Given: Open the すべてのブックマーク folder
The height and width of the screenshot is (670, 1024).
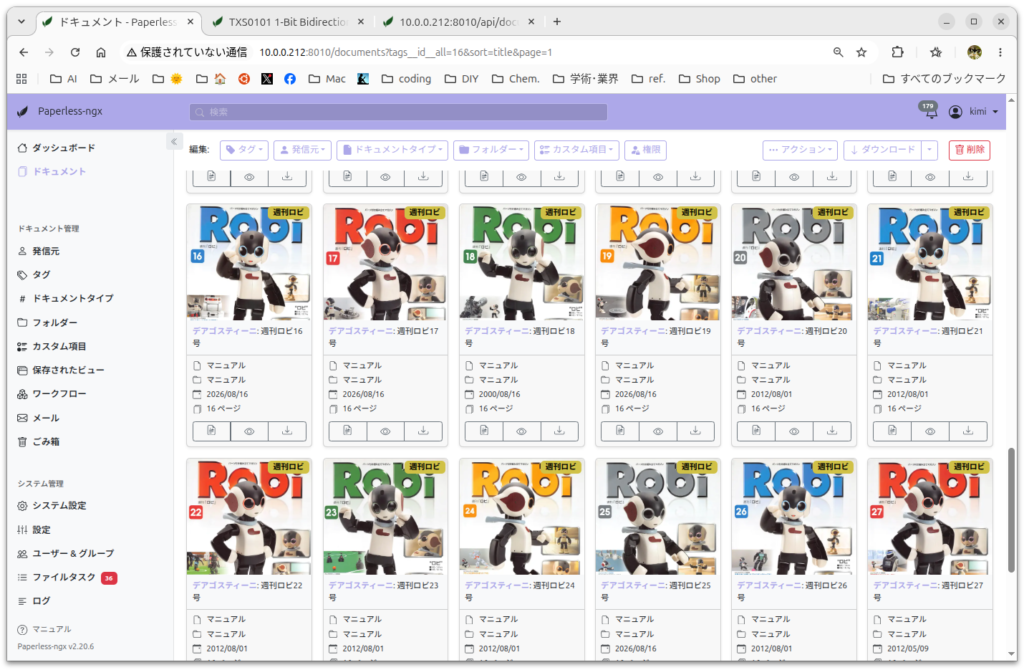Looking at the screenshot, I should [x=944, y=79].
